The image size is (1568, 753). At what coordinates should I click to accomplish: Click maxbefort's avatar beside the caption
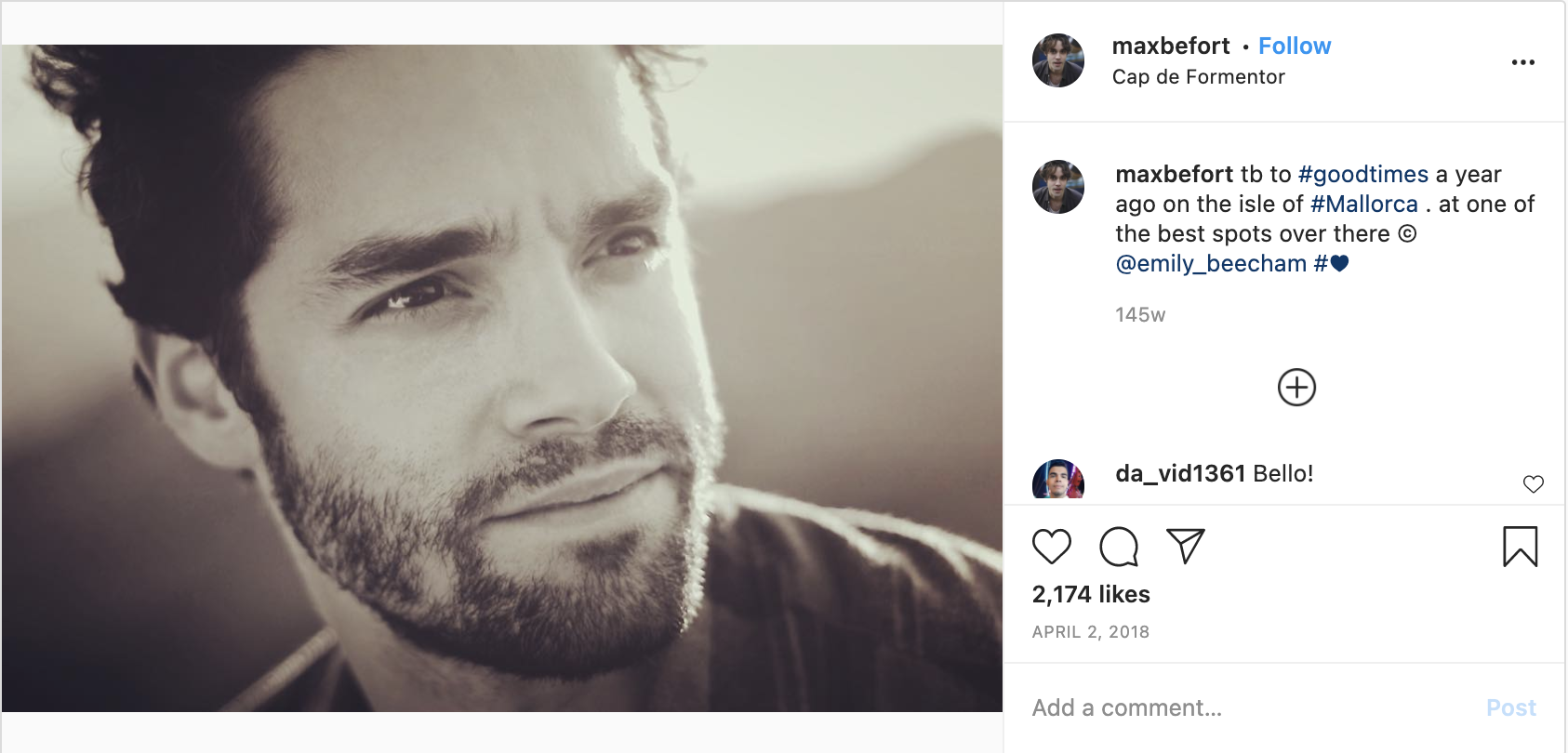(1058, 187)
